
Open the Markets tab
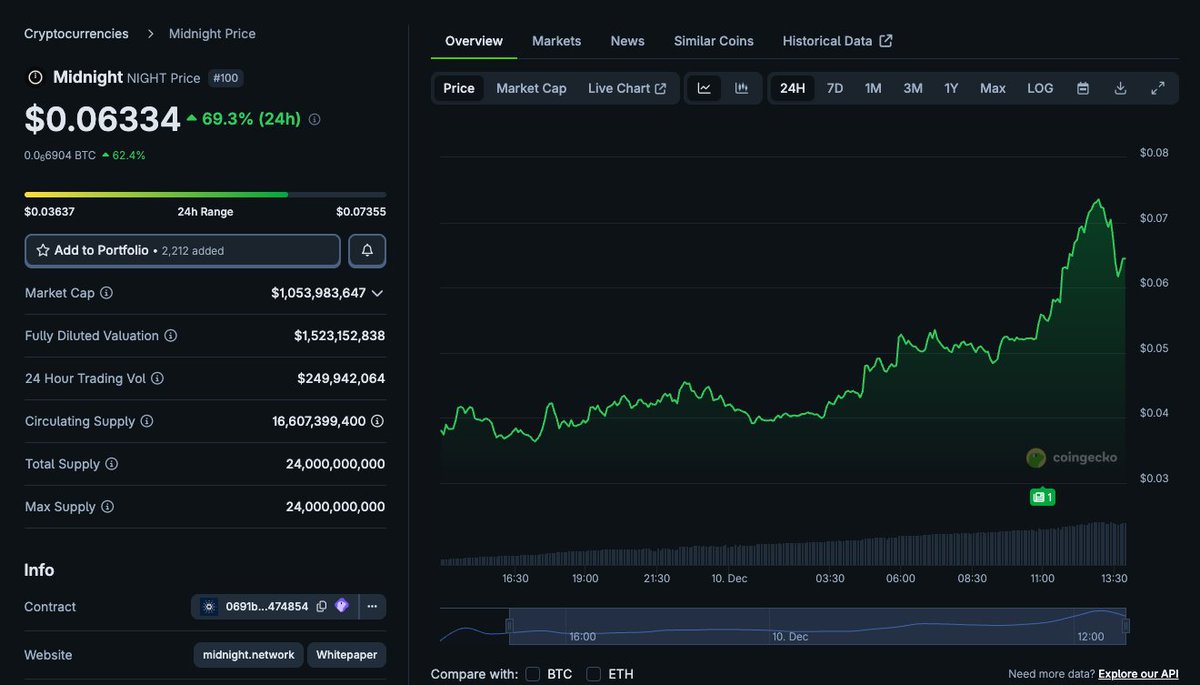point(556,41)
